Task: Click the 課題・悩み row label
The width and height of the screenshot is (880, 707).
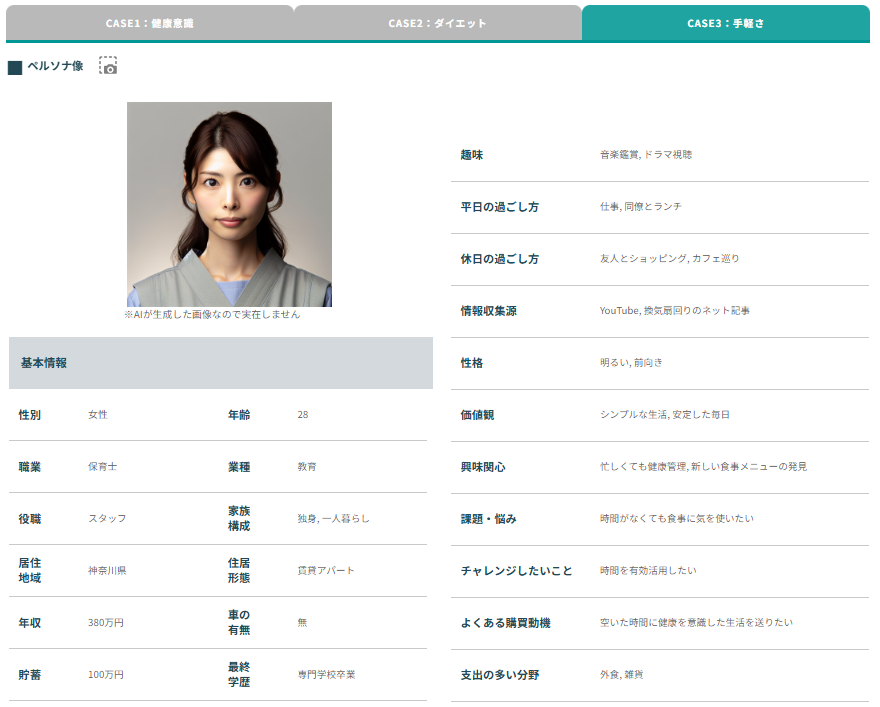Action: tap(488, 519)
